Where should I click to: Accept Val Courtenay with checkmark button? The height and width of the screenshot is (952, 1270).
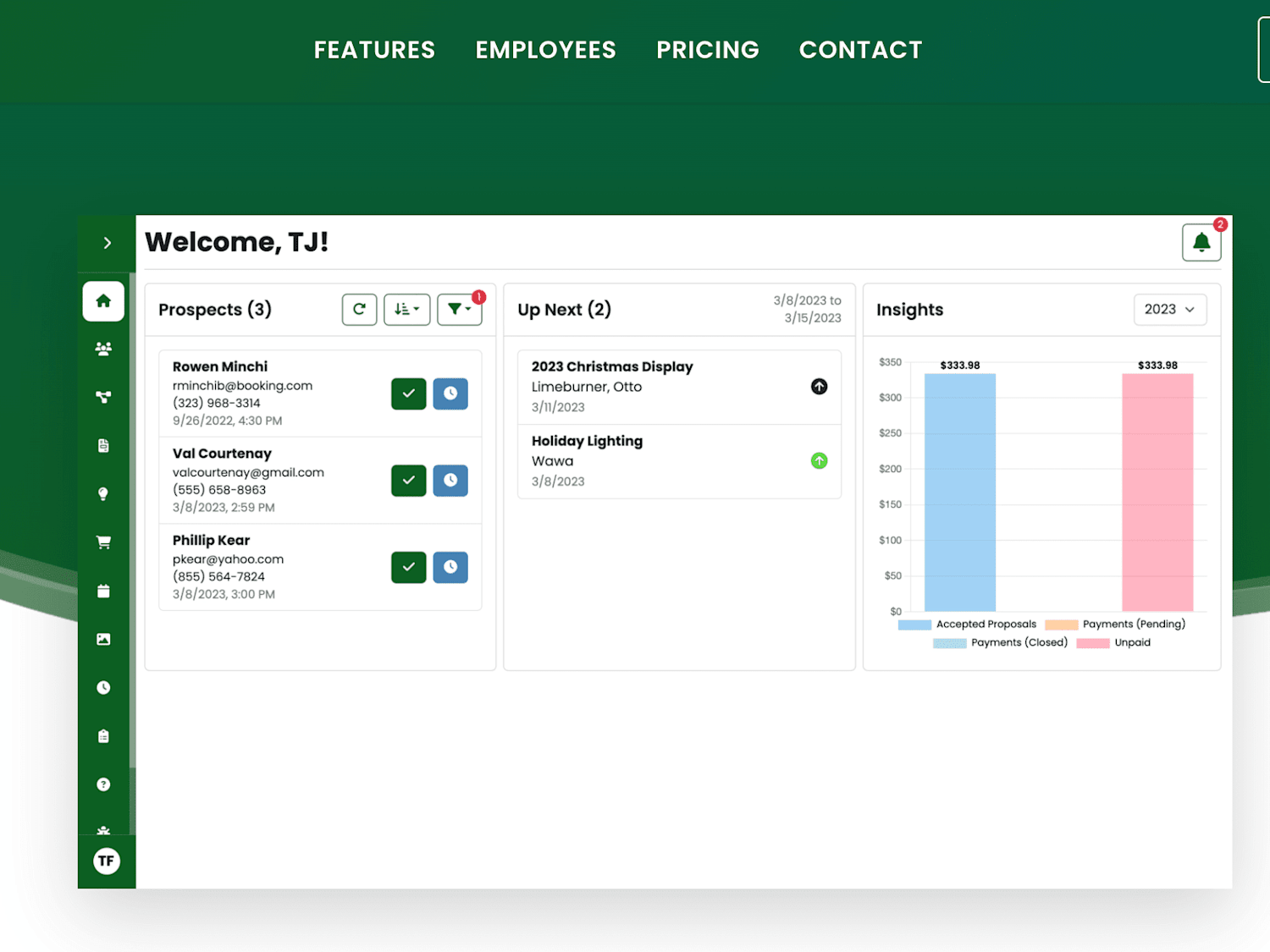click(409, 481)
